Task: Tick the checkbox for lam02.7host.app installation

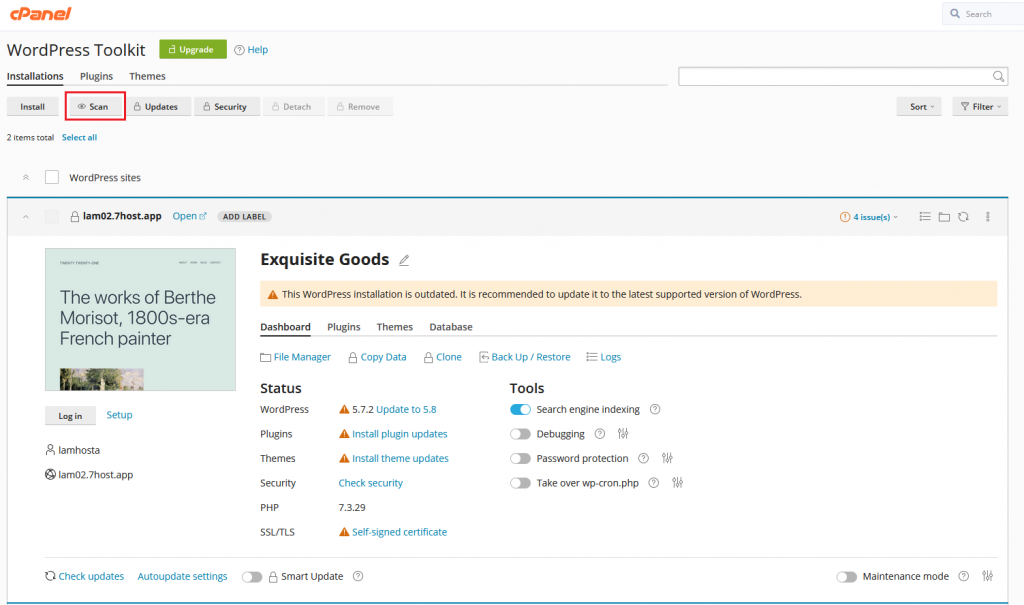Action: point(52,216)
